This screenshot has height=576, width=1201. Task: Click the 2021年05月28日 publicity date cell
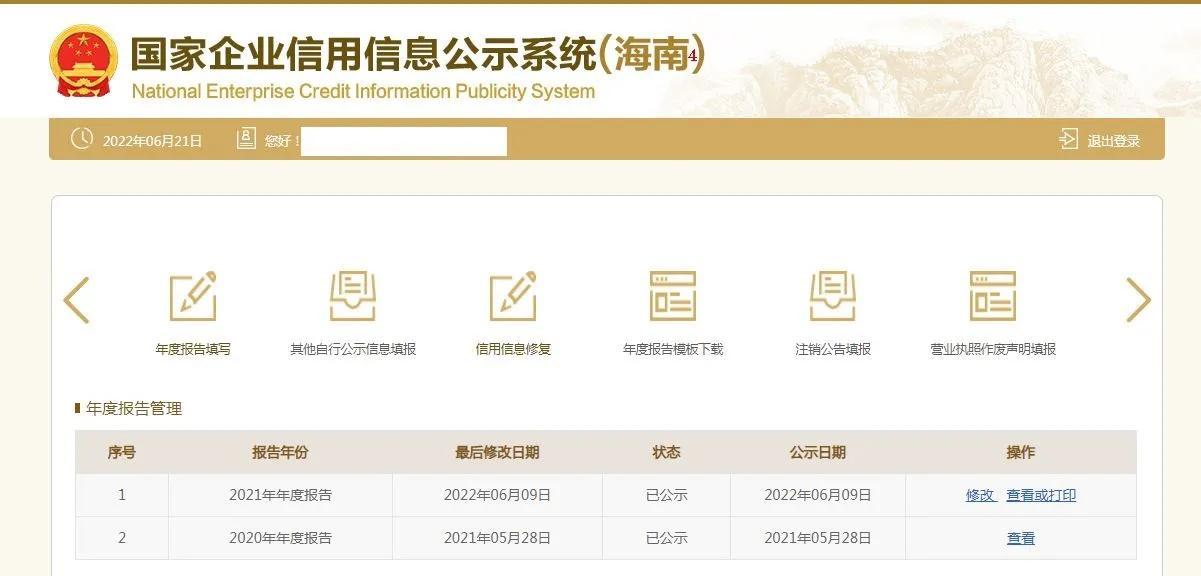click(818, 538)
